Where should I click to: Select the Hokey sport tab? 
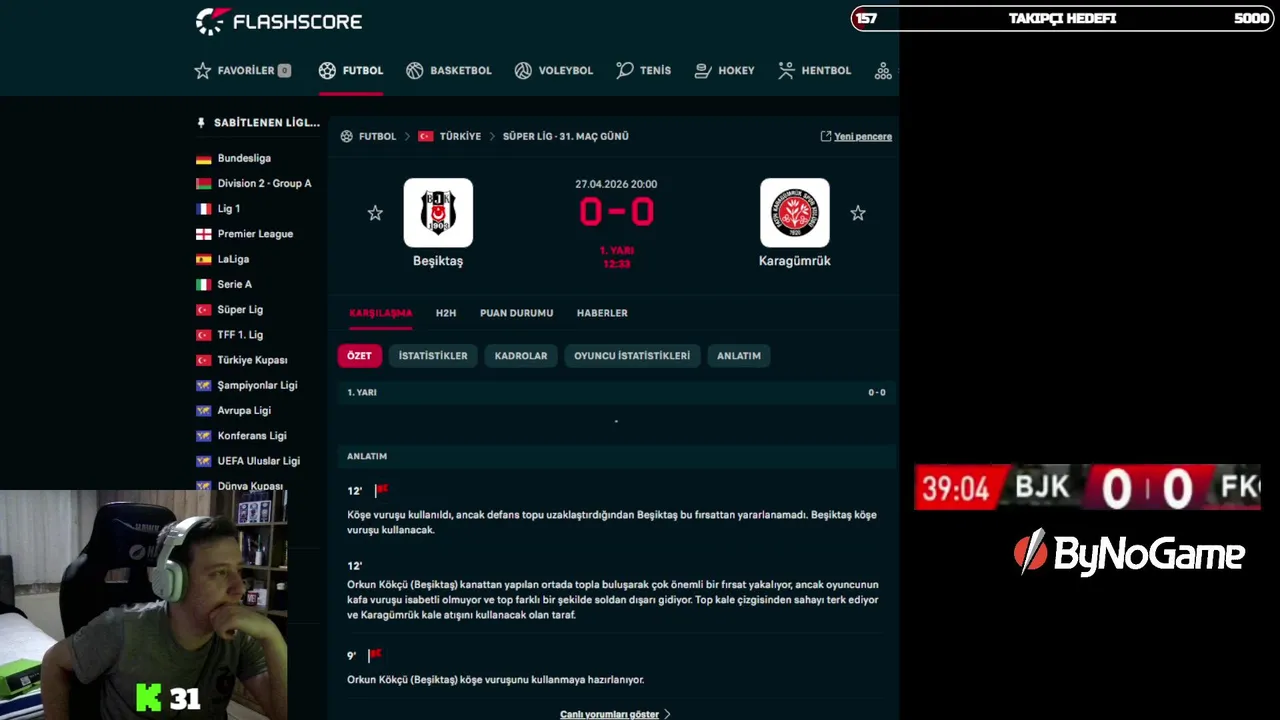click(724, 71)
